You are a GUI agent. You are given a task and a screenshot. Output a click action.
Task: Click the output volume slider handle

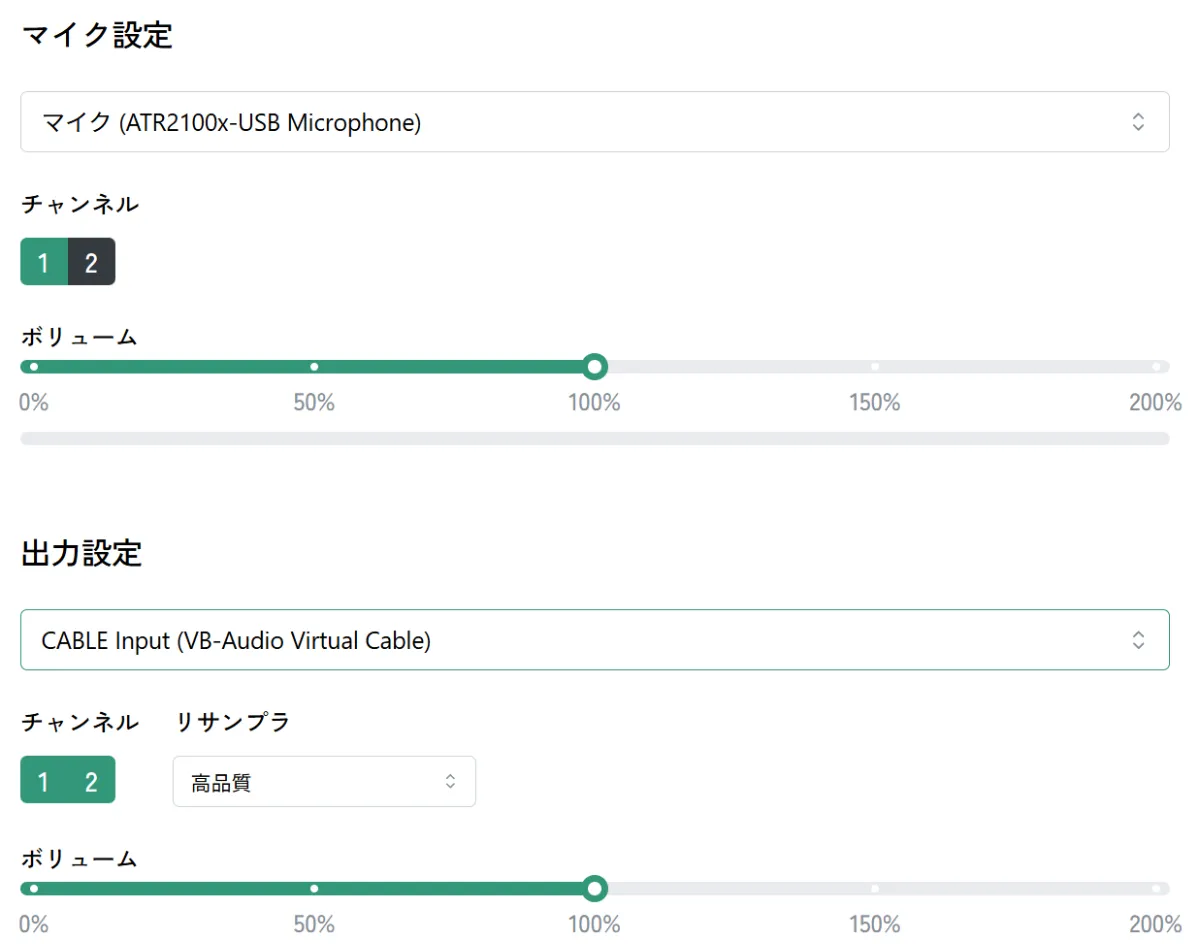(595, 888)
